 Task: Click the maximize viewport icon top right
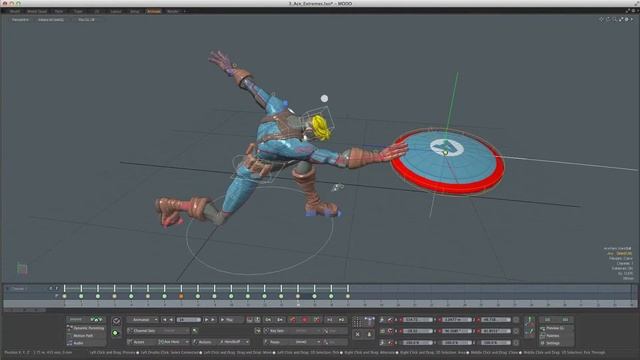[x=621, y=19]
